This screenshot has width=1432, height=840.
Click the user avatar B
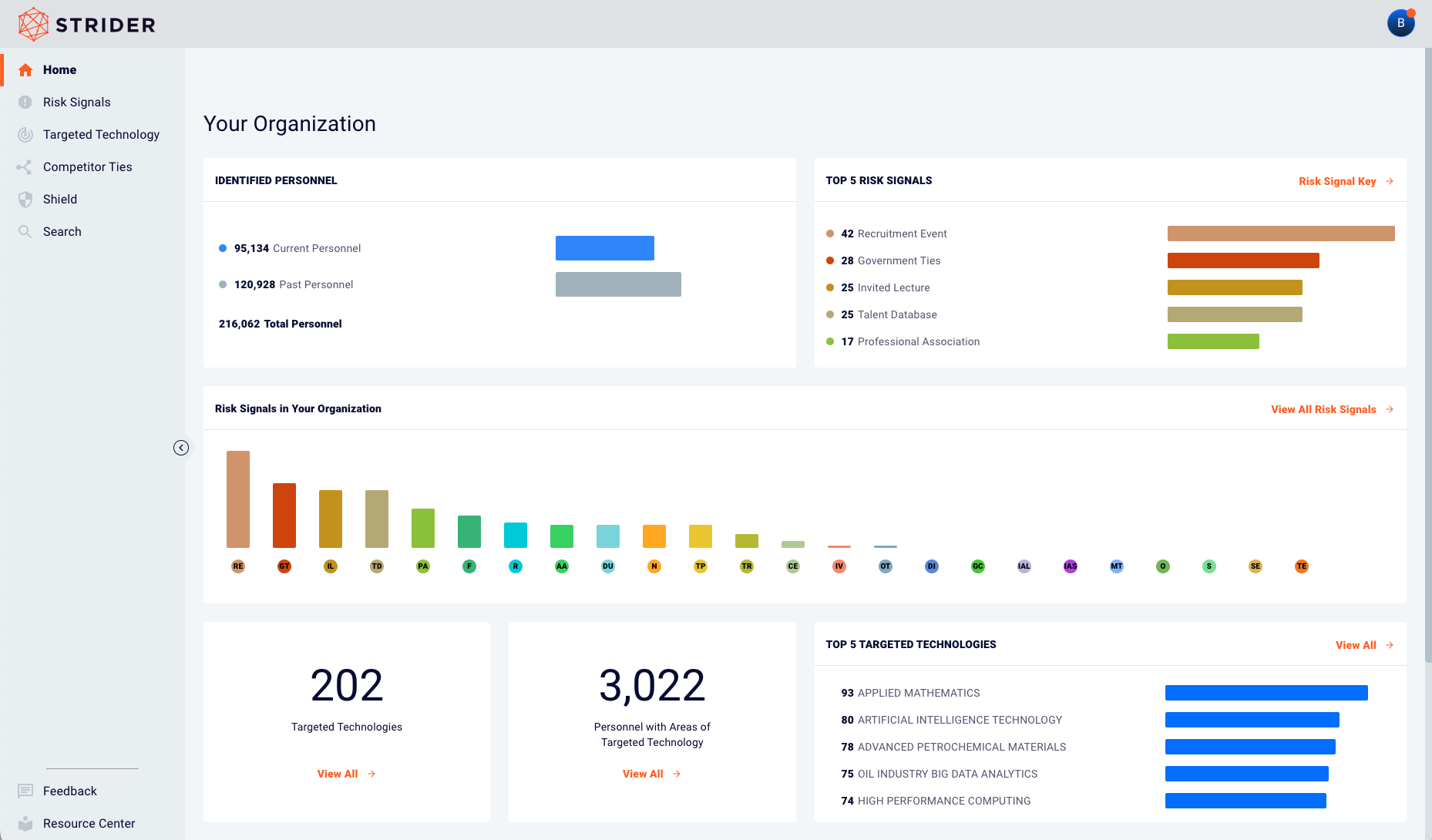1401,23
